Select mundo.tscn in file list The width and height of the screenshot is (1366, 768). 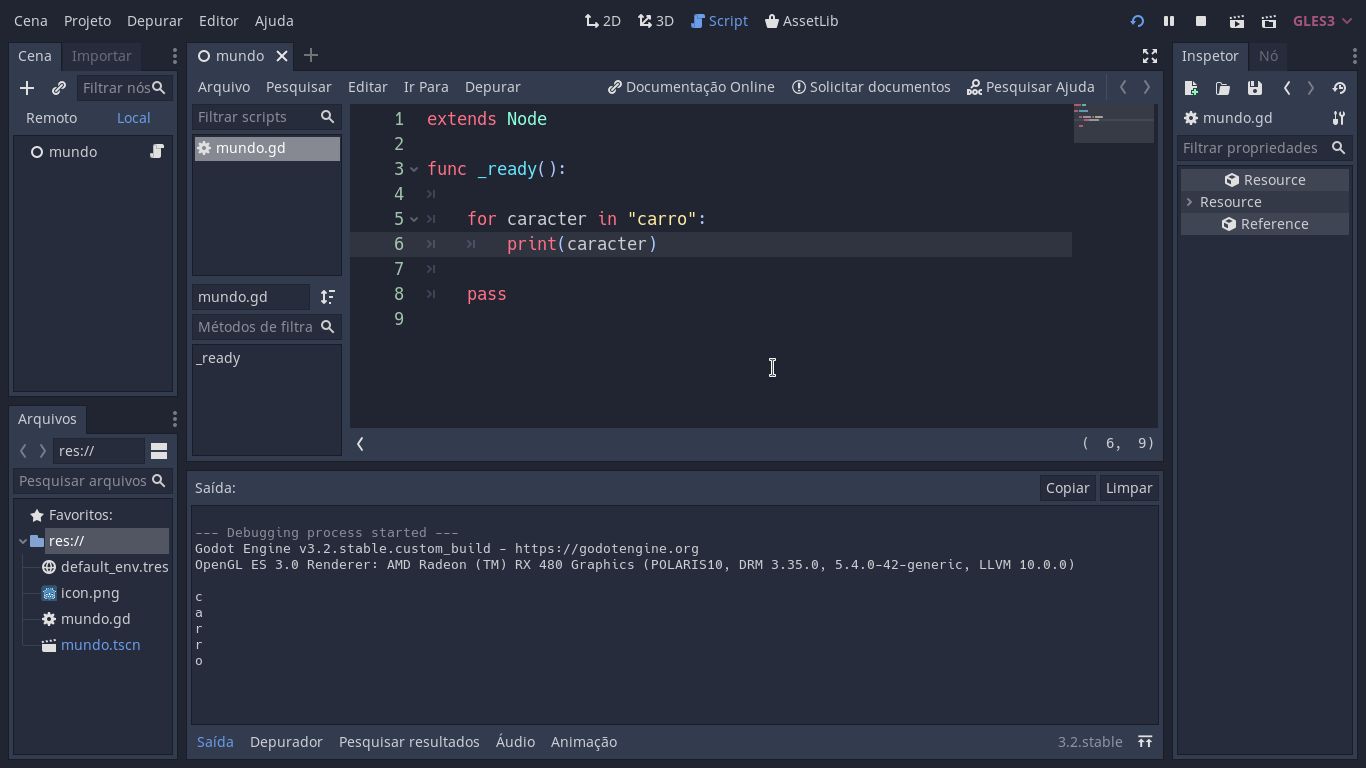(100, 645)
